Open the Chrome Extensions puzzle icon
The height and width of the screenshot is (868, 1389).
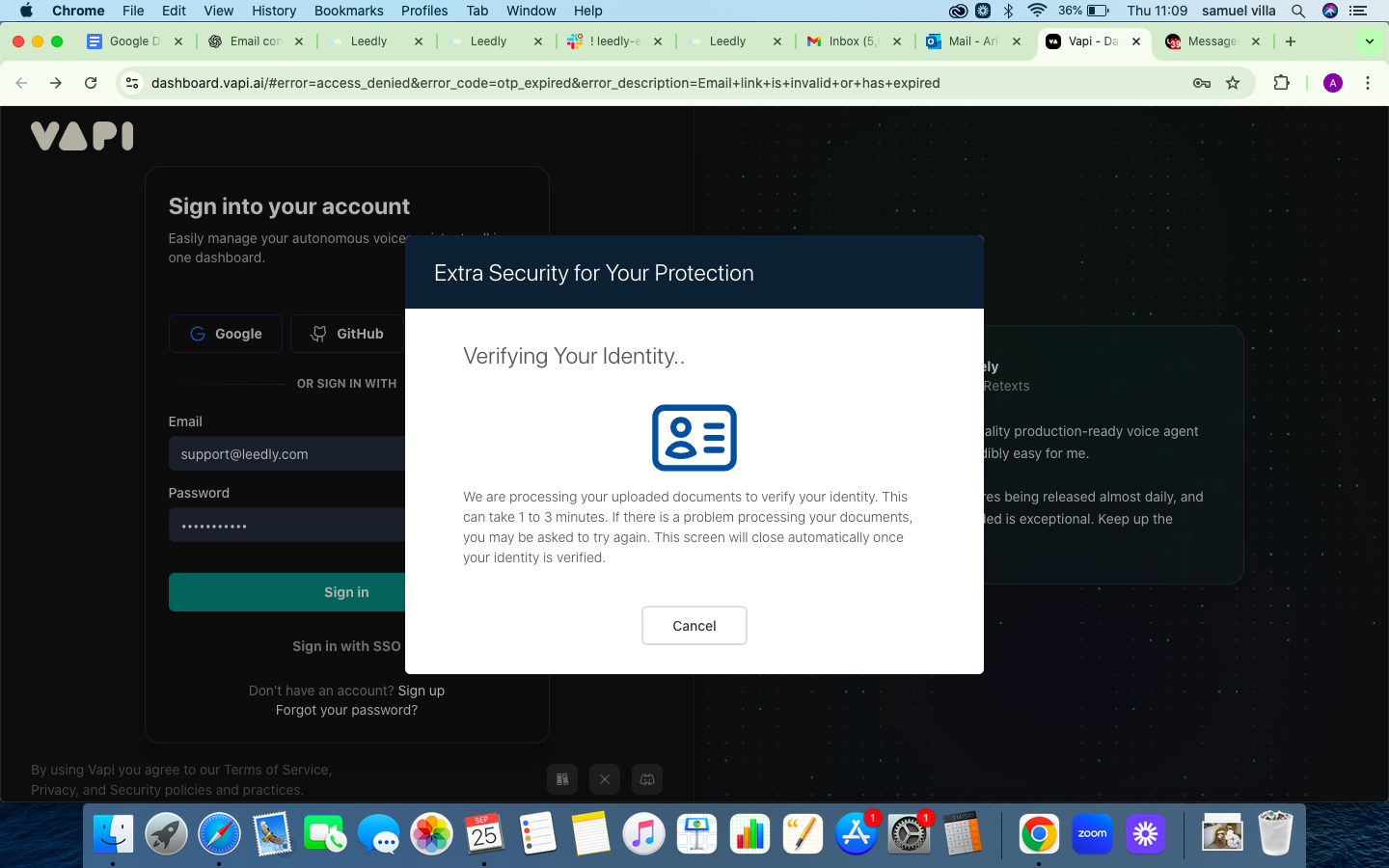[x=1282, y=83]
